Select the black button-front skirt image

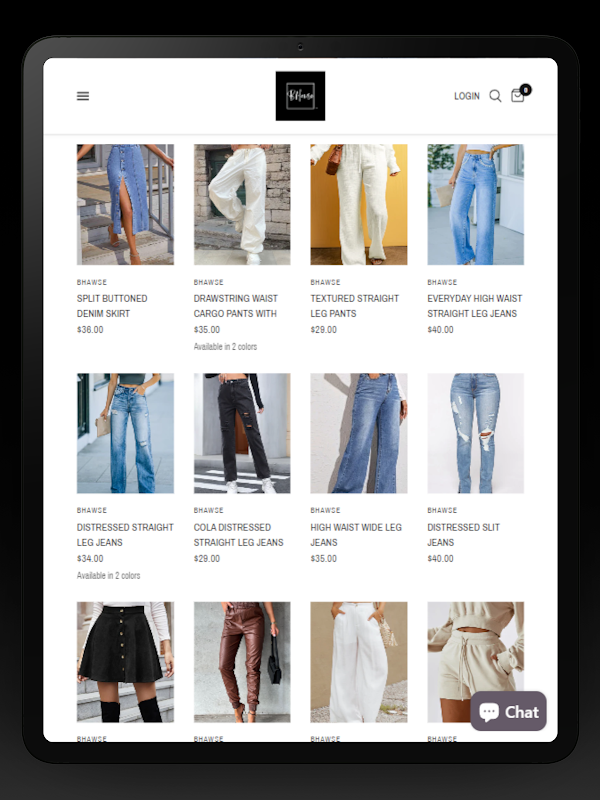(x=125, y=662)
